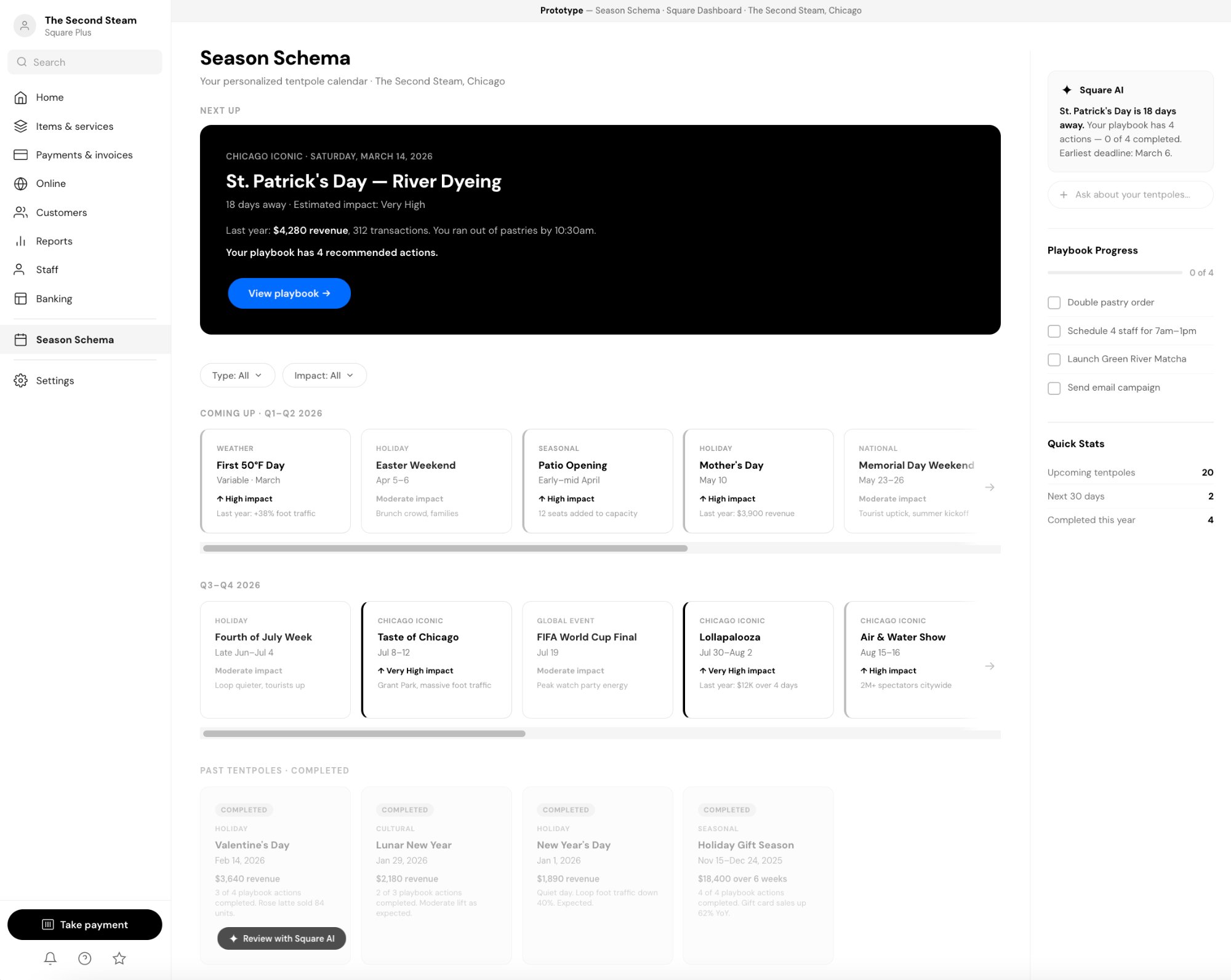Click the Ask about your tentpoles field
Image resolution: width=1231 pixels, height=980 pixels.
(x=1131, y=194)
